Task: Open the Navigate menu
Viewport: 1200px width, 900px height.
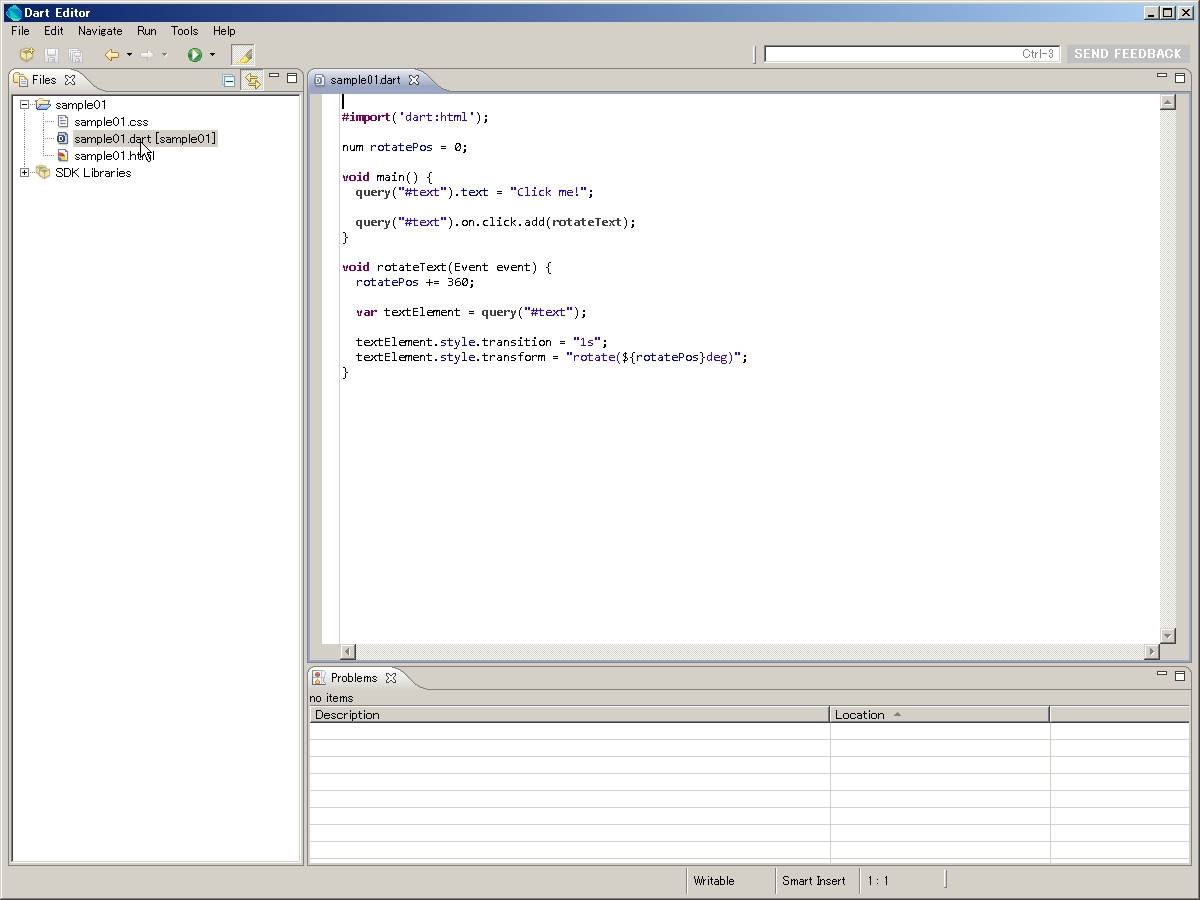Action: (100, 31)
